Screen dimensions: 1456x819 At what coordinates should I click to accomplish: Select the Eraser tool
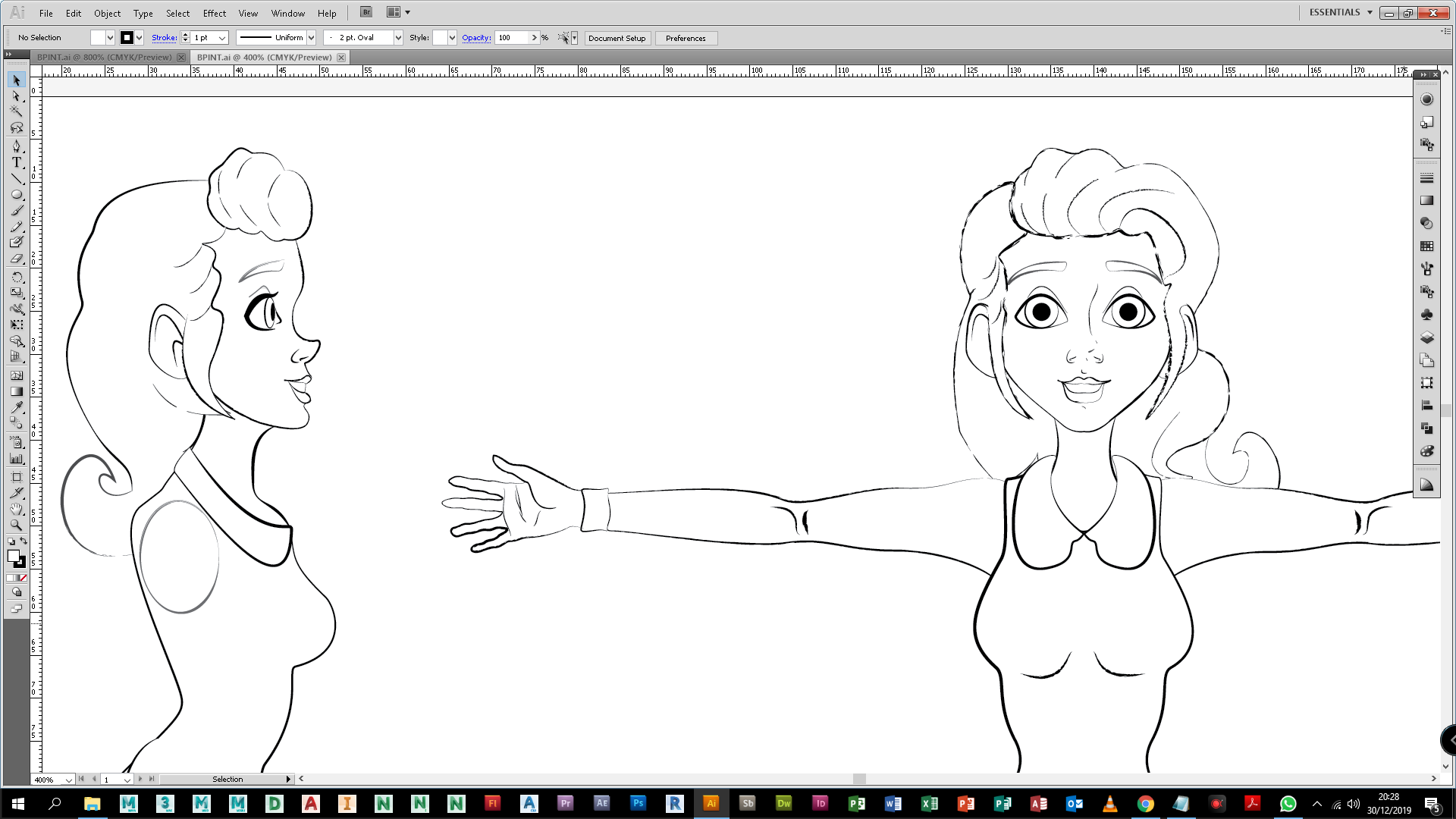pyautogui.click(x=17, y=259)
